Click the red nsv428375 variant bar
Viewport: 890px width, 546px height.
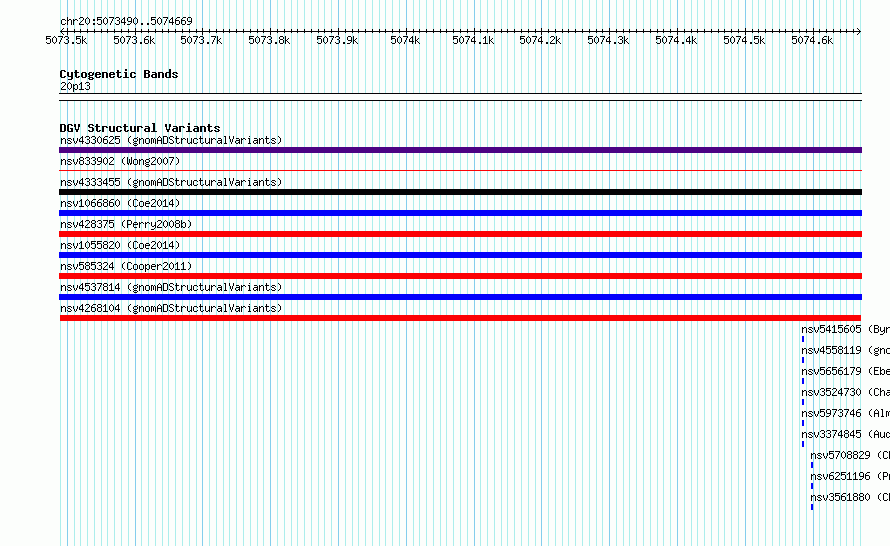pyautogui.click(x=460, y=234)
